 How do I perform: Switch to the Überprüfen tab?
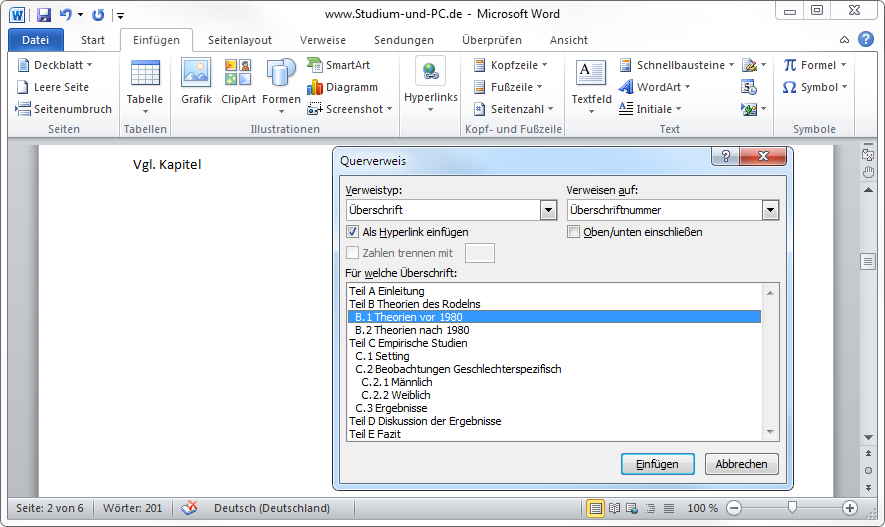pos(492,40)
